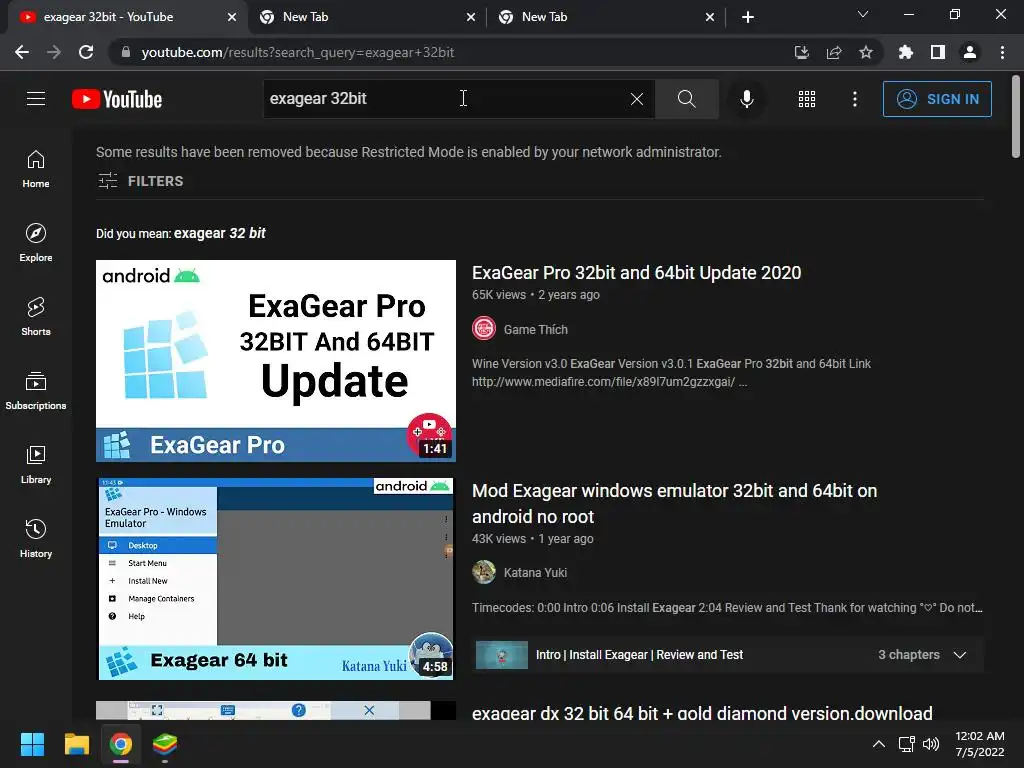Open BlueStacks from the taskbar

[165, 744]
